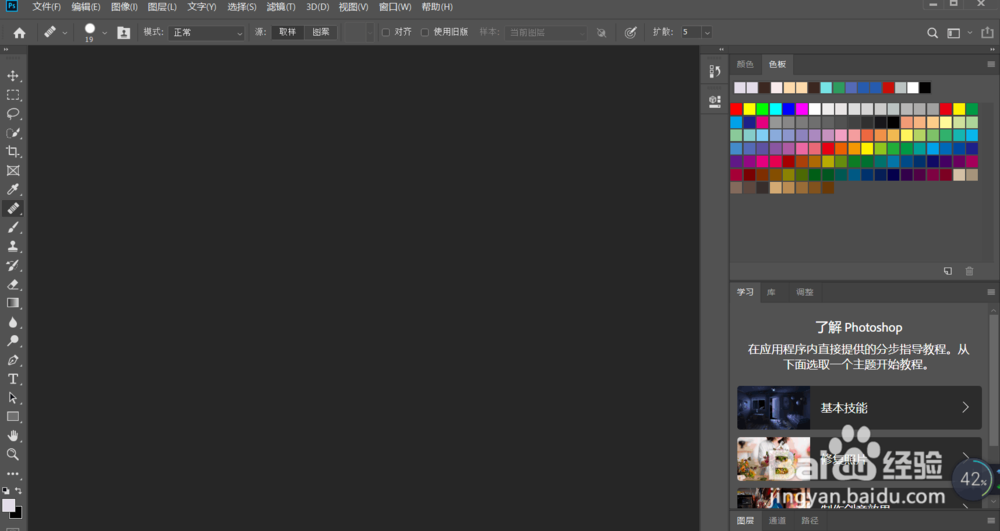Open the 扩散 value dropdown
1000x531 pixels.
coord(707,33)
